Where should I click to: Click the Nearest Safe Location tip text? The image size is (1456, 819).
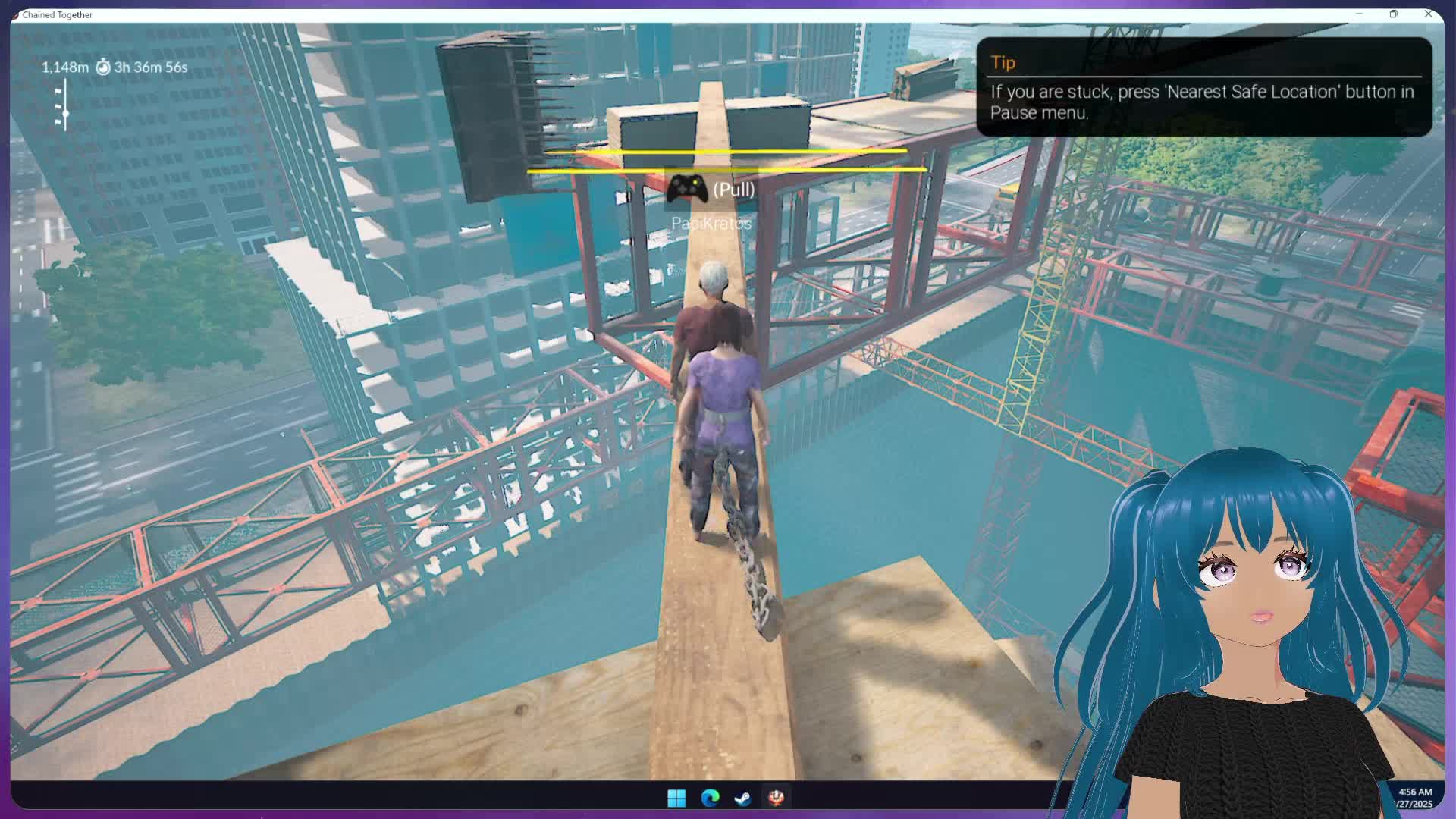[1202, 102]
